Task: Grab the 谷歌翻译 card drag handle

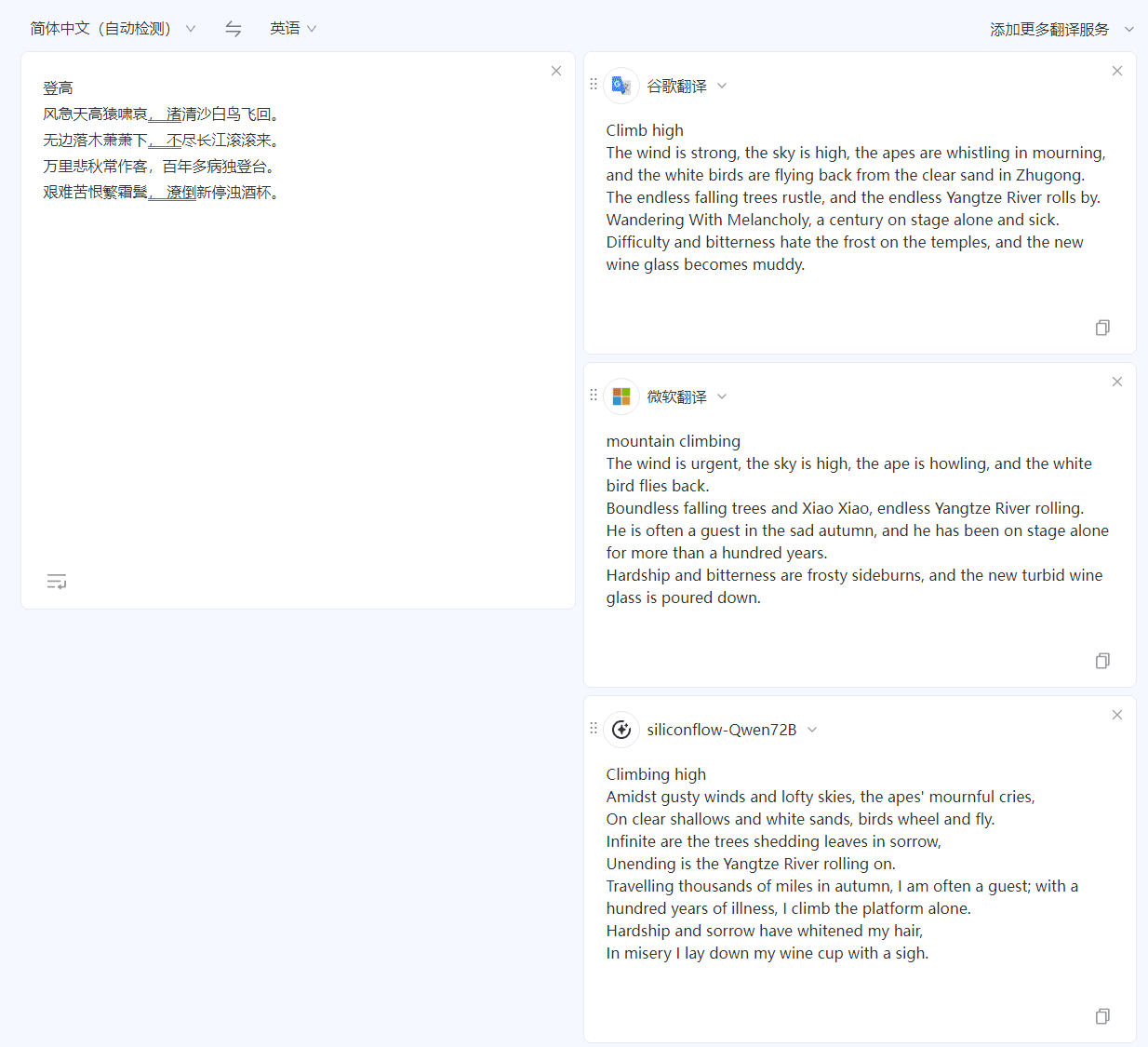Action: (x=594, y=84)
